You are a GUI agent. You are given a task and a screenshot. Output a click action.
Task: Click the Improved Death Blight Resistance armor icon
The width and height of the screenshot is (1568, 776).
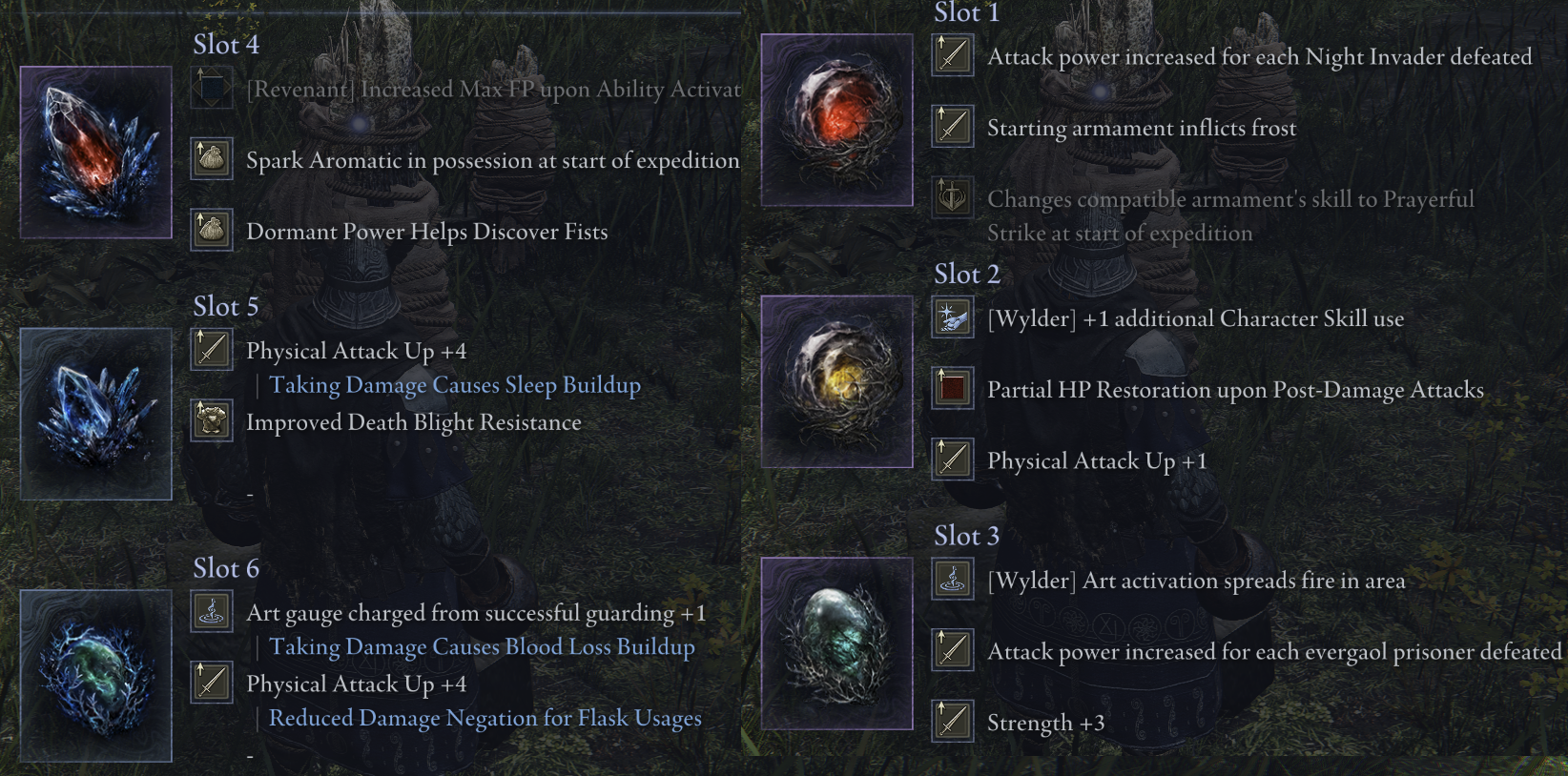coord(212,421)
